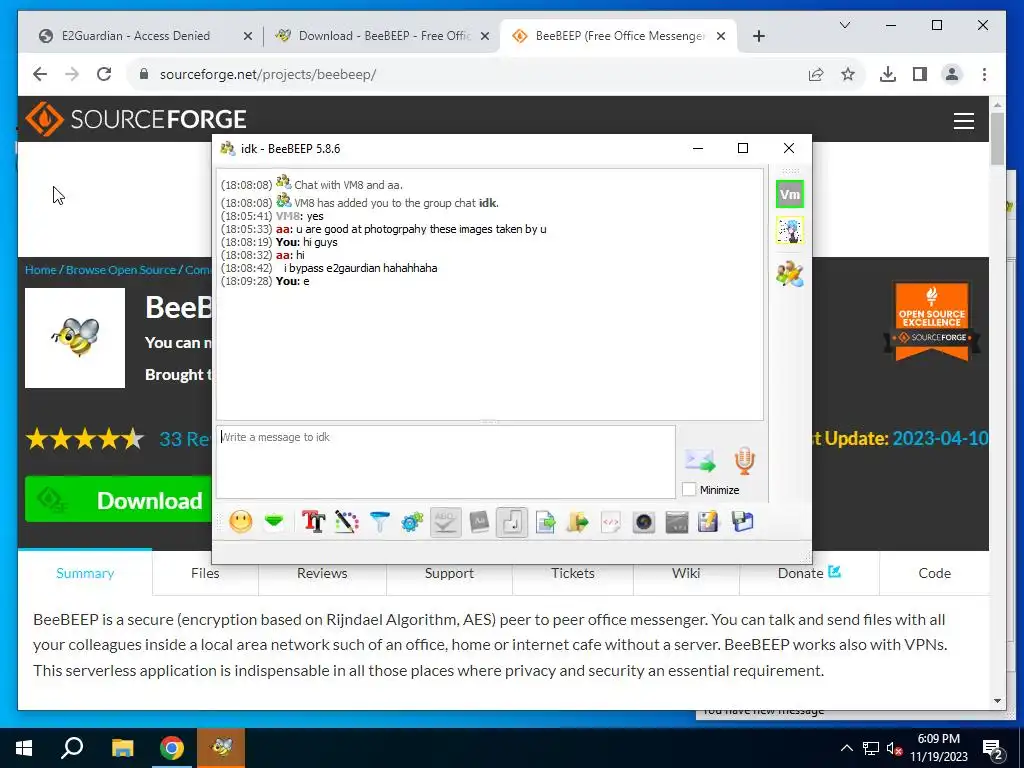Switch to the Download - BeeBEEP browser tab
Image resolution: width=1024 pixels, height=768 pixels.
382,36
